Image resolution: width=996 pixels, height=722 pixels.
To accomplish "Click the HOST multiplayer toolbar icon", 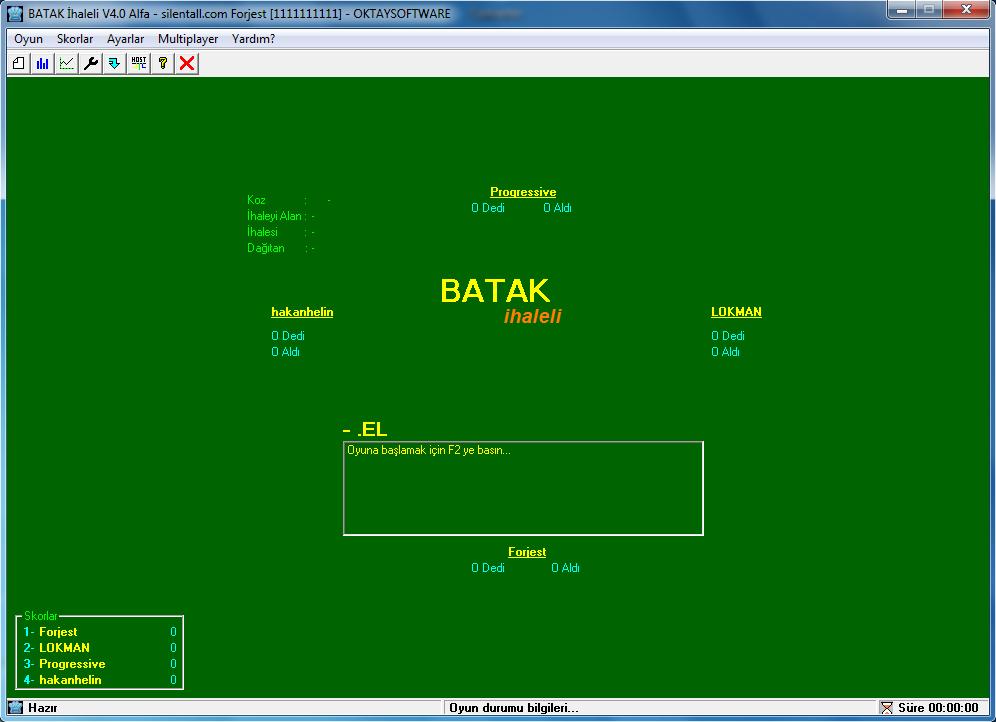I will [x=139, y=63].
